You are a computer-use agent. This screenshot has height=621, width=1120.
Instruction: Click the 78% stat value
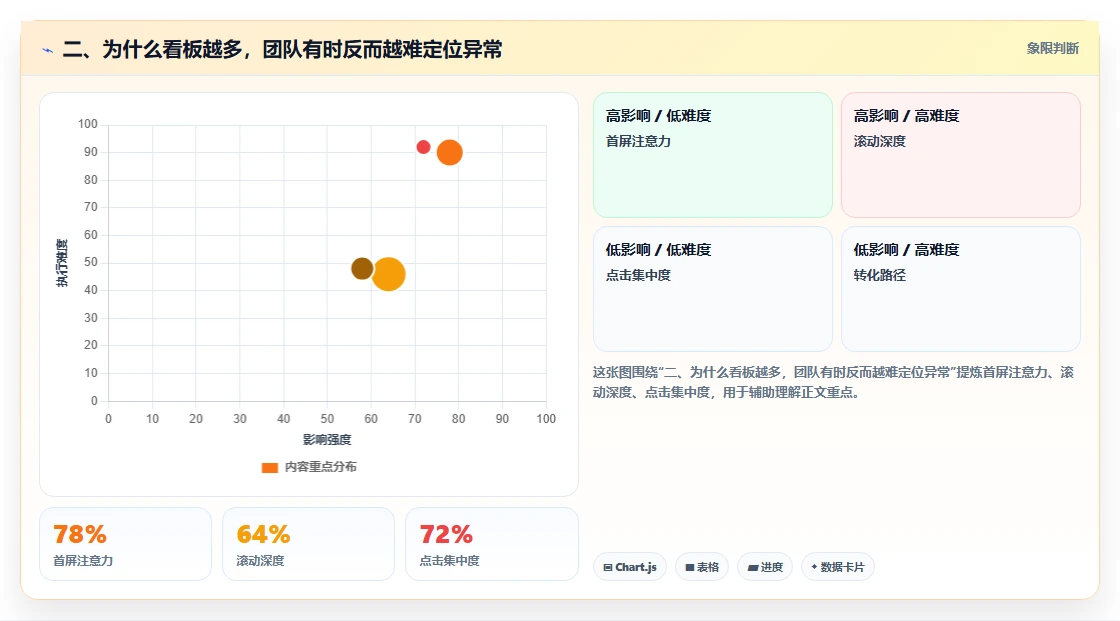(80, 535)
